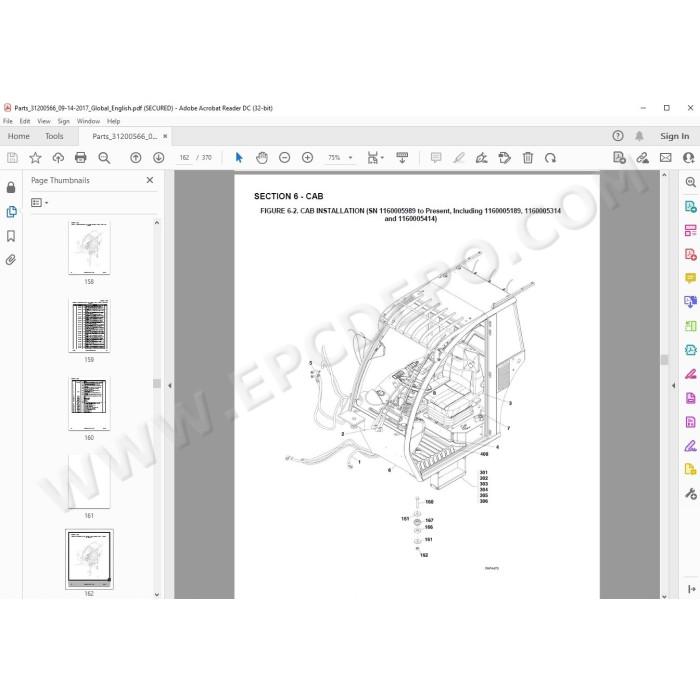
Task: Open the Find text magnifier
Action: tap(104, 158)
